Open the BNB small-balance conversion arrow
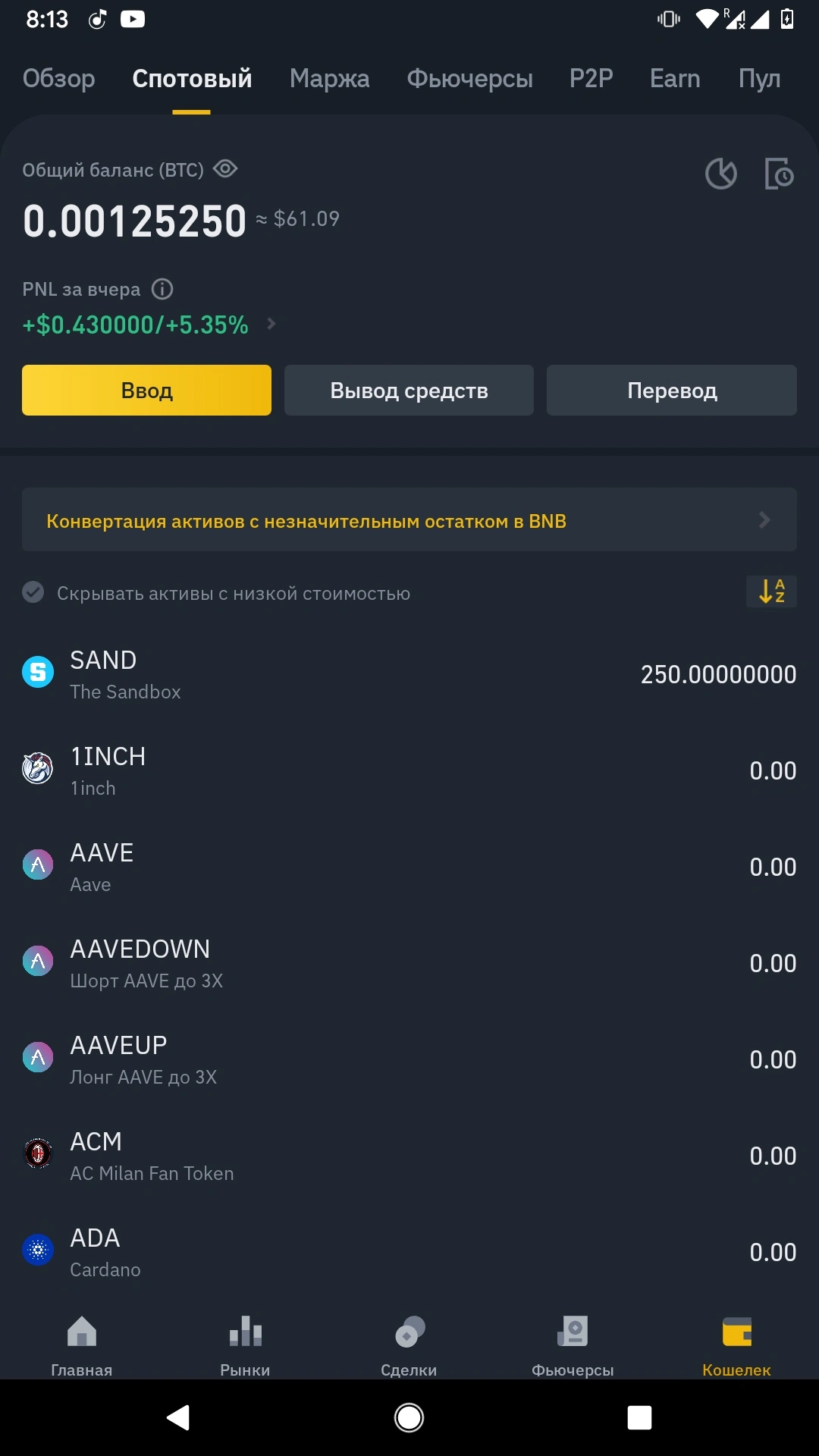This screenshot has height=1456, width=819. click(764, 519)
